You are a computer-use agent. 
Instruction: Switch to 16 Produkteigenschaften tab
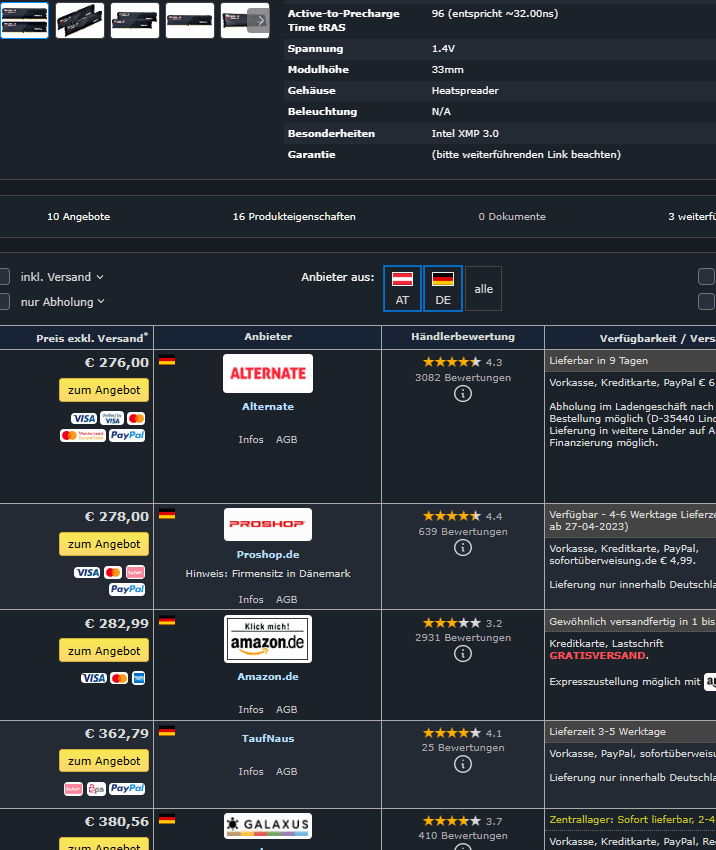pos(294,216)
